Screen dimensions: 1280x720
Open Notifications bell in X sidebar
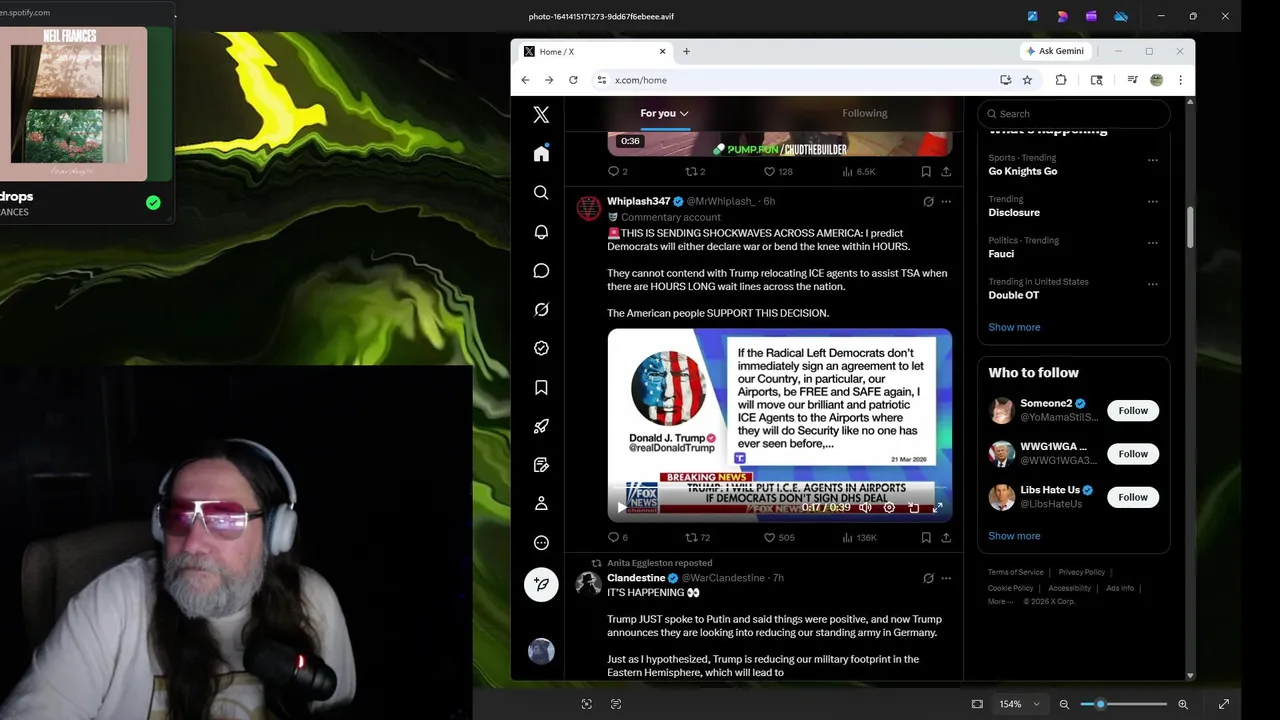pyautogui.click(x=541, y=231)
